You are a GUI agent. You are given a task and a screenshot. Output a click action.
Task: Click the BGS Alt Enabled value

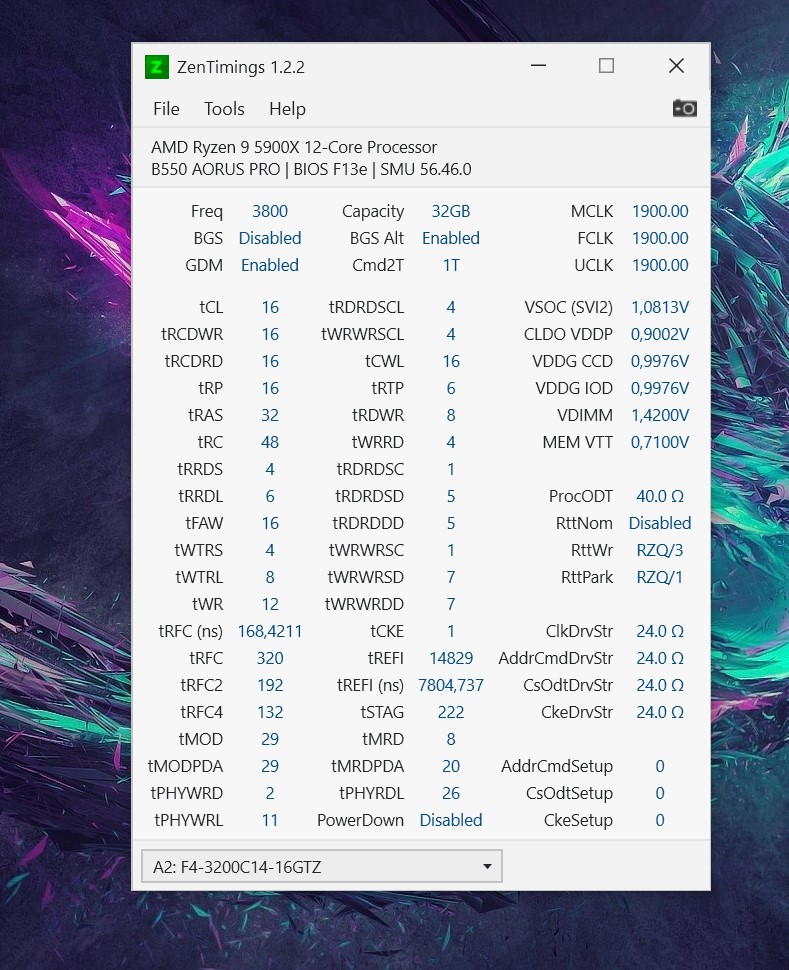pyautogui.click(x=451, y=238)
